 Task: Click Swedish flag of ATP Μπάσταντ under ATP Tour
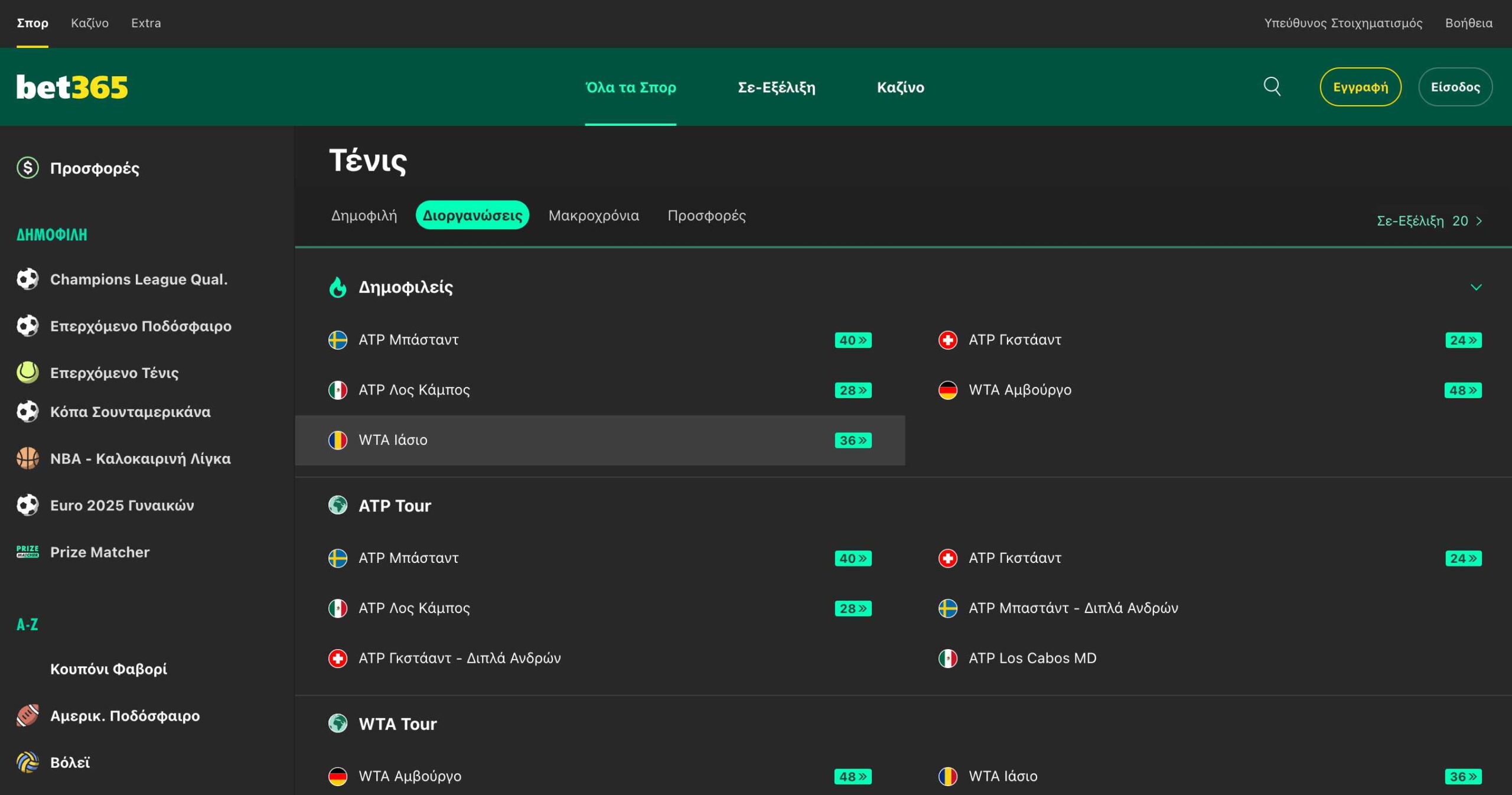pos(338,558)
